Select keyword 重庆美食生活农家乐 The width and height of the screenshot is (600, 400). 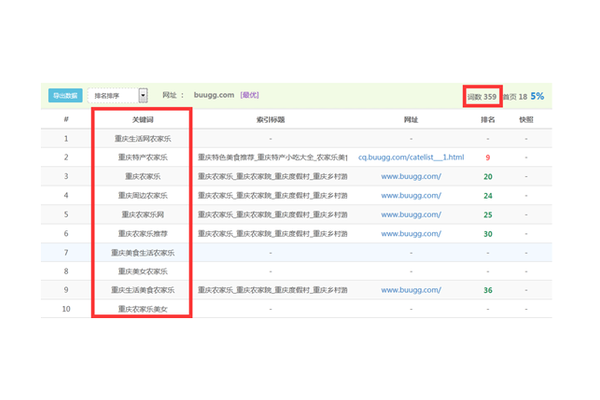143,253
